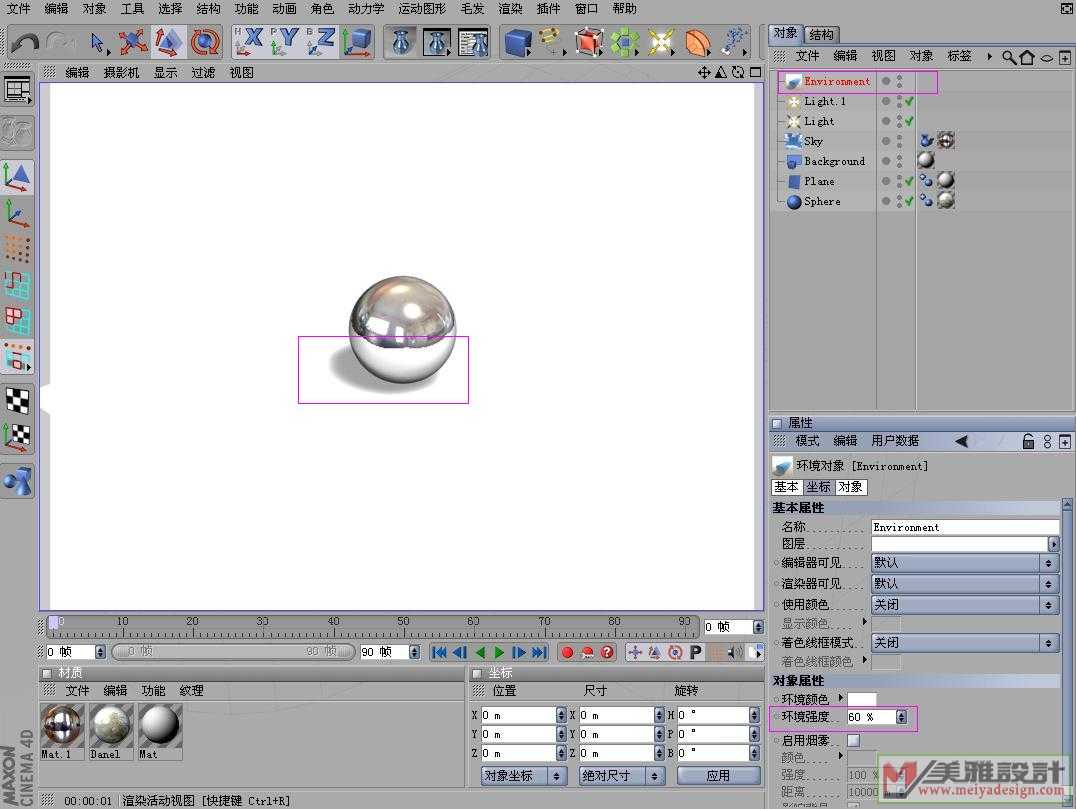The image size is (1076, 809).
Task: Toggle the Environment object's visibility dots
Action: [x=899, y=82]
